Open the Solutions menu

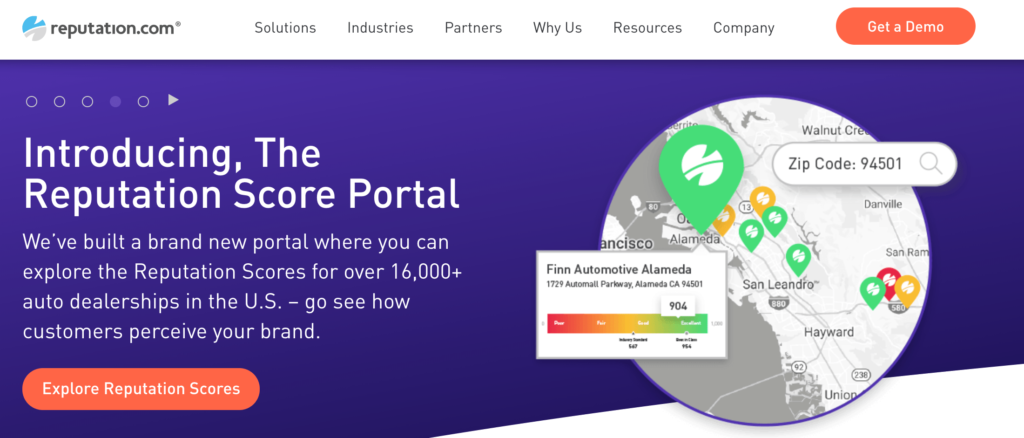click(x=285, y=27)
